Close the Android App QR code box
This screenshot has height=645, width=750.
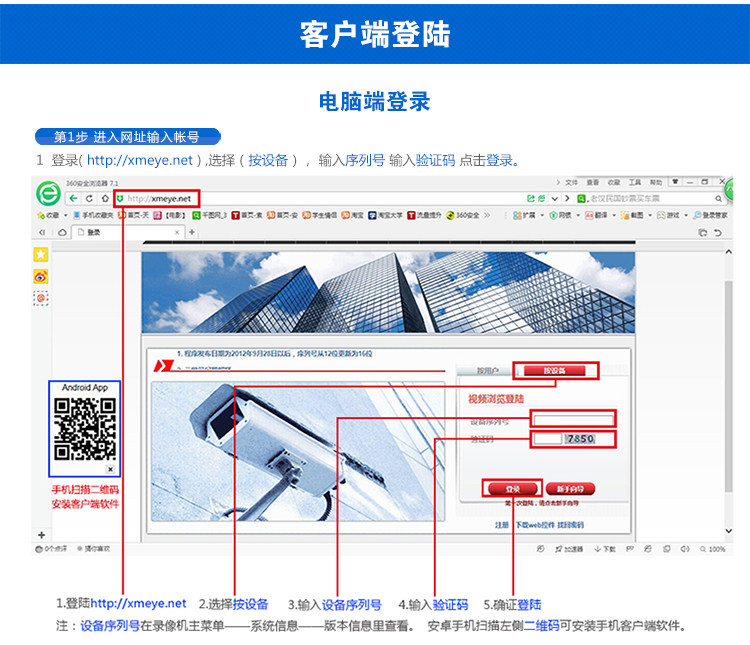[110, 469]
